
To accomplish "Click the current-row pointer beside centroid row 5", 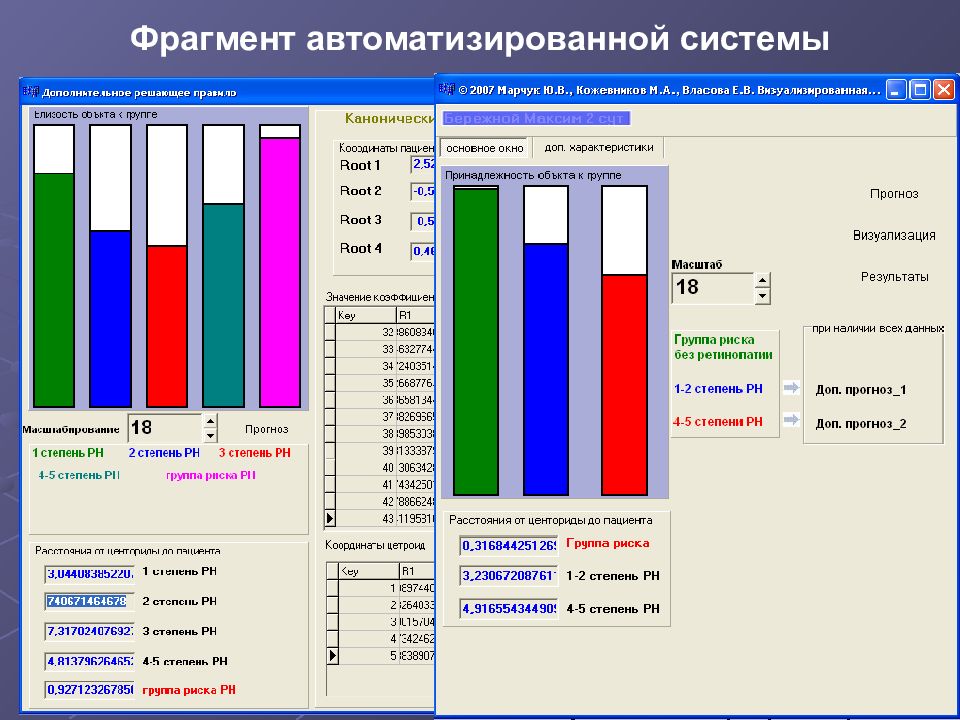I will click(x=332, y=655).
